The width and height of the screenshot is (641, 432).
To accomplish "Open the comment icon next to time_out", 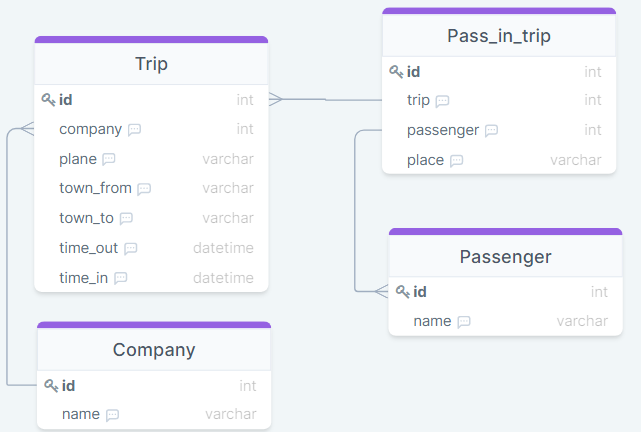I will (x=131, y=248).
